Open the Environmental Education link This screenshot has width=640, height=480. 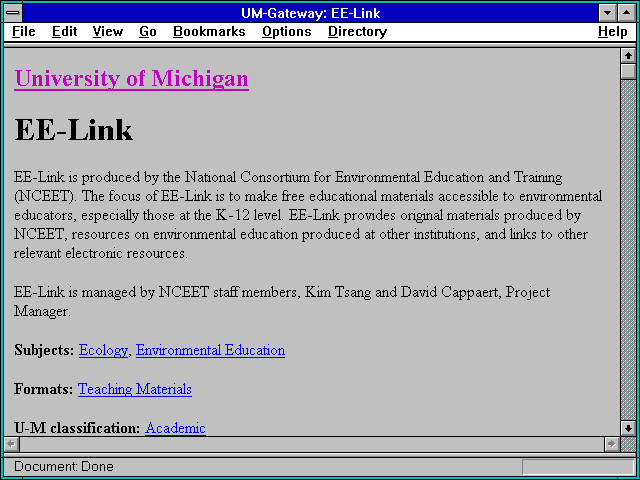[210, 350]
